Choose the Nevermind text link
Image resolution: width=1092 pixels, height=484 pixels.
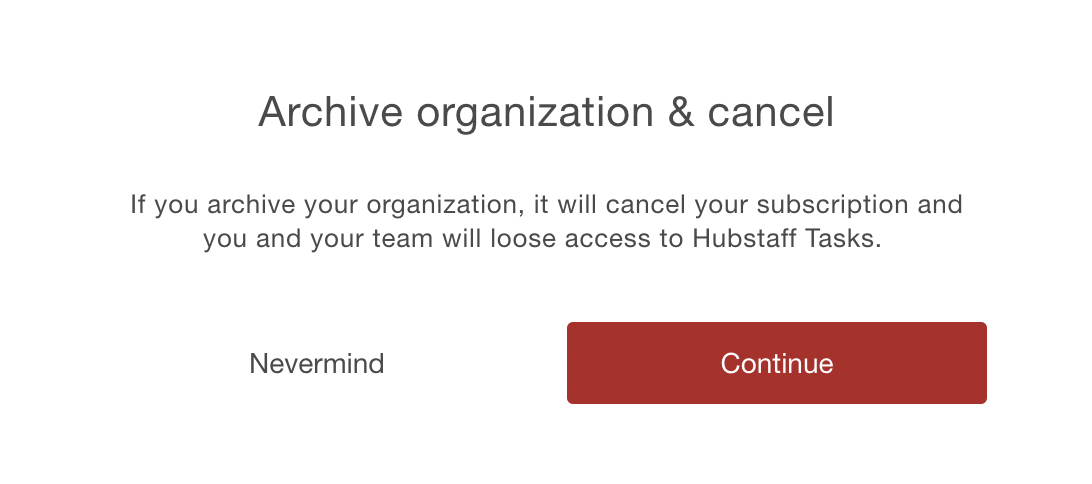pyautogui.click(x=317, y=364)
